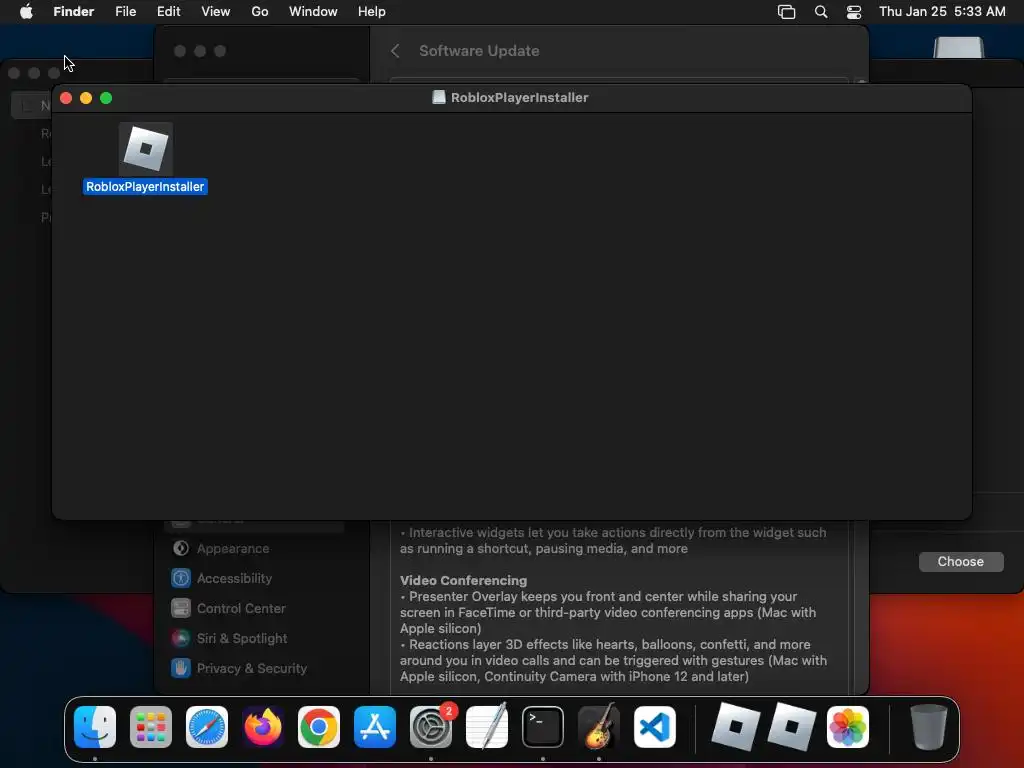This screenshot has height=768, width=1024.
Task: Open System Settings with badge in Dock
Action: (x=431, y=727)
